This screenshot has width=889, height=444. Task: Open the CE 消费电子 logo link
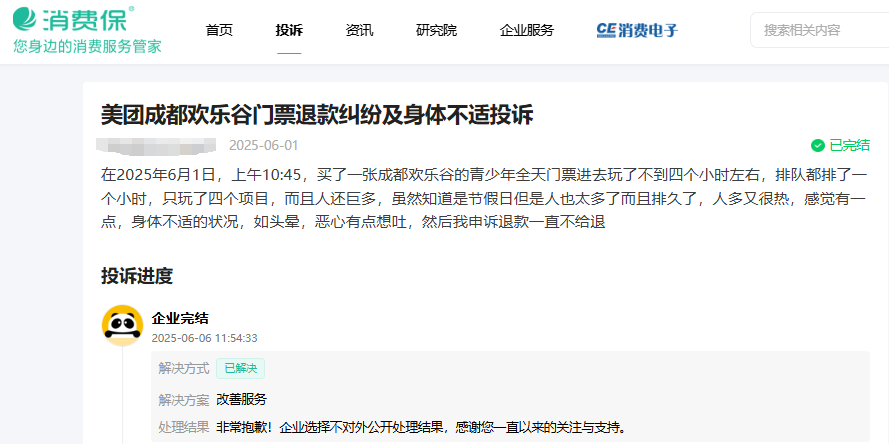(x=637, y=30)
